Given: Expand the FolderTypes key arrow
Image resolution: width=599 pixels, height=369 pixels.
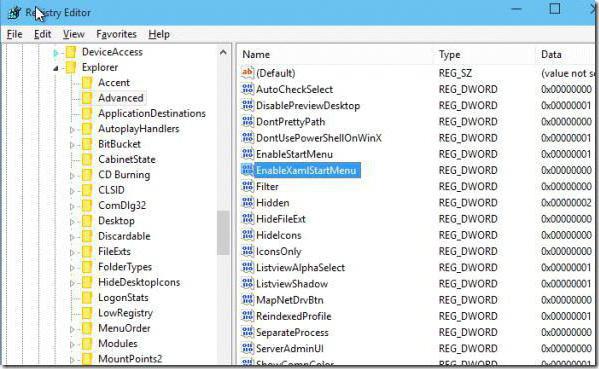Looking at the screenshot, I should pyautogui.click(x=72, y=268).
